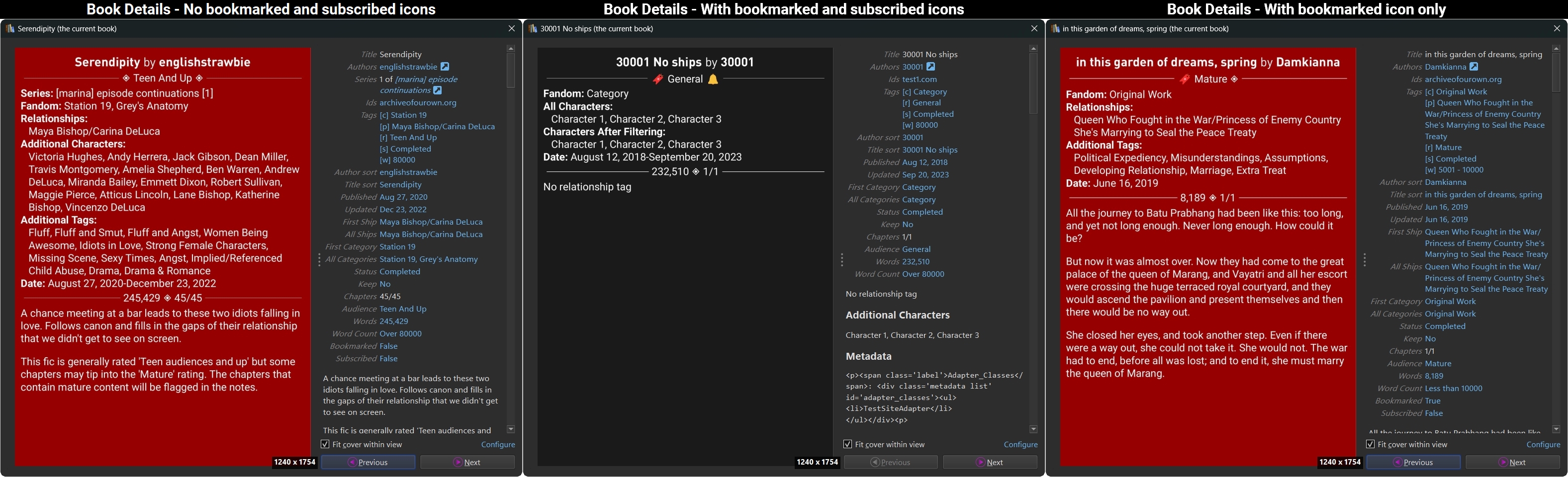Click Previous button in garden of dreams dialog
The height and width of the screenshot is (477, 1568).
1413,463
